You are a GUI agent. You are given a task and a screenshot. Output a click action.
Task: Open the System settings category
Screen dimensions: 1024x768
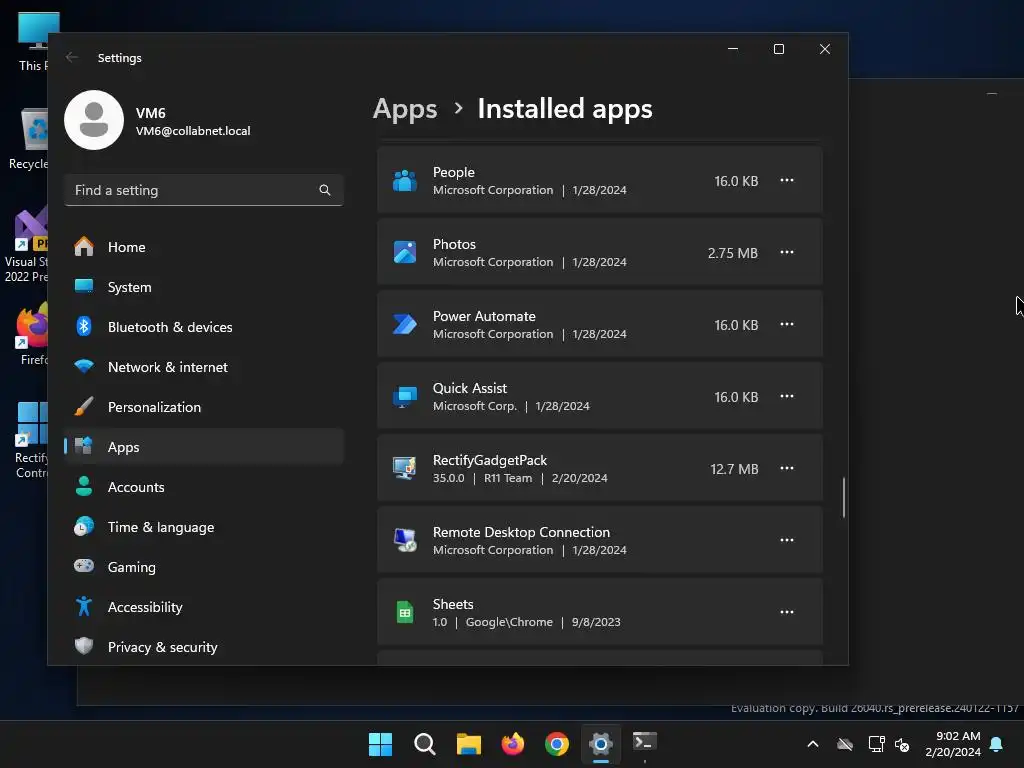click(204, 287)
